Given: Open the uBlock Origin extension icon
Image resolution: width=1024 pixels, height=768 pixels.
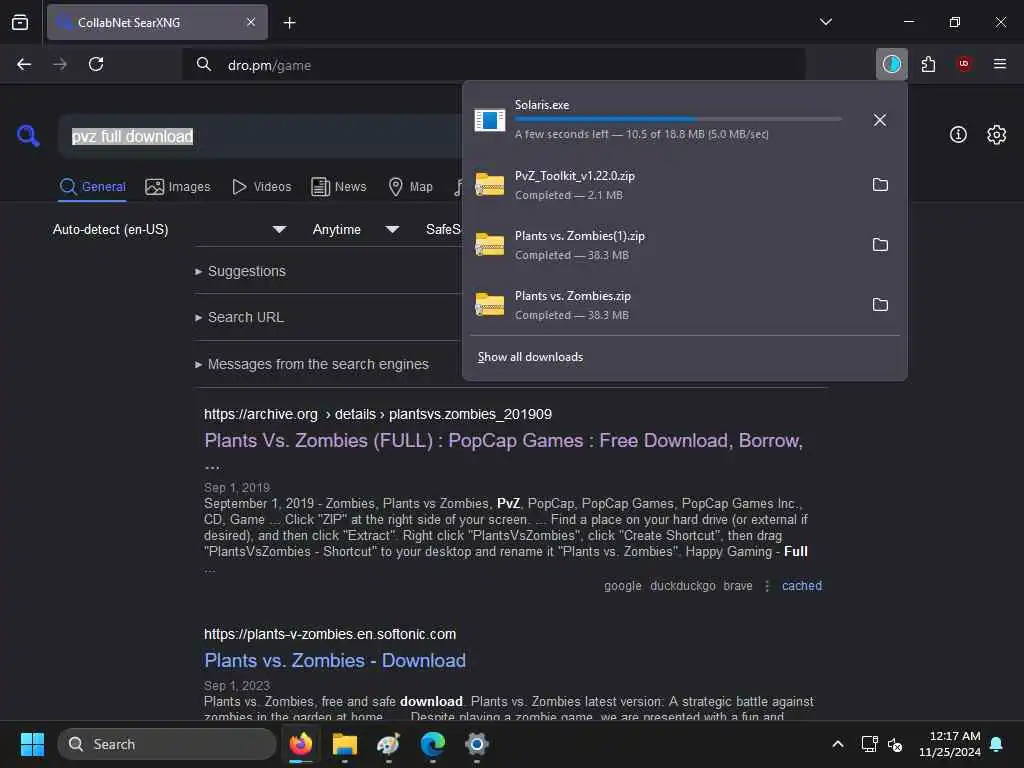Looking at the screenshot, I should click(963, 64).
